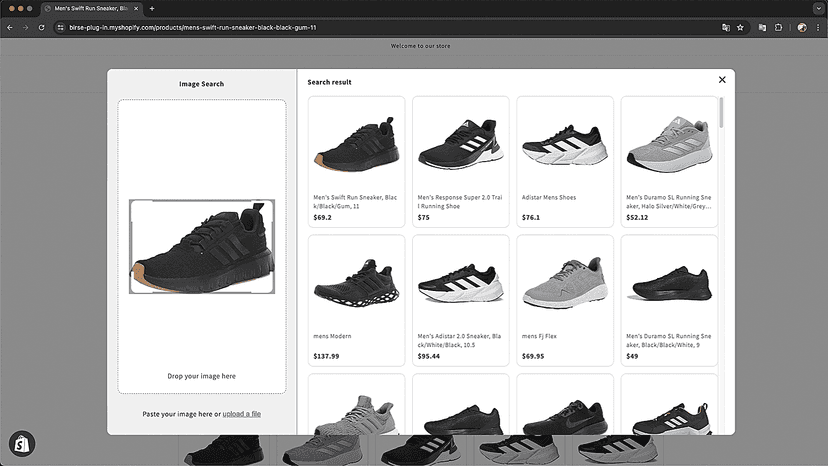Open Men's Duramo SL Black $49 result
The width and height of the screenshot is (828, 466).
click(669, 301)
